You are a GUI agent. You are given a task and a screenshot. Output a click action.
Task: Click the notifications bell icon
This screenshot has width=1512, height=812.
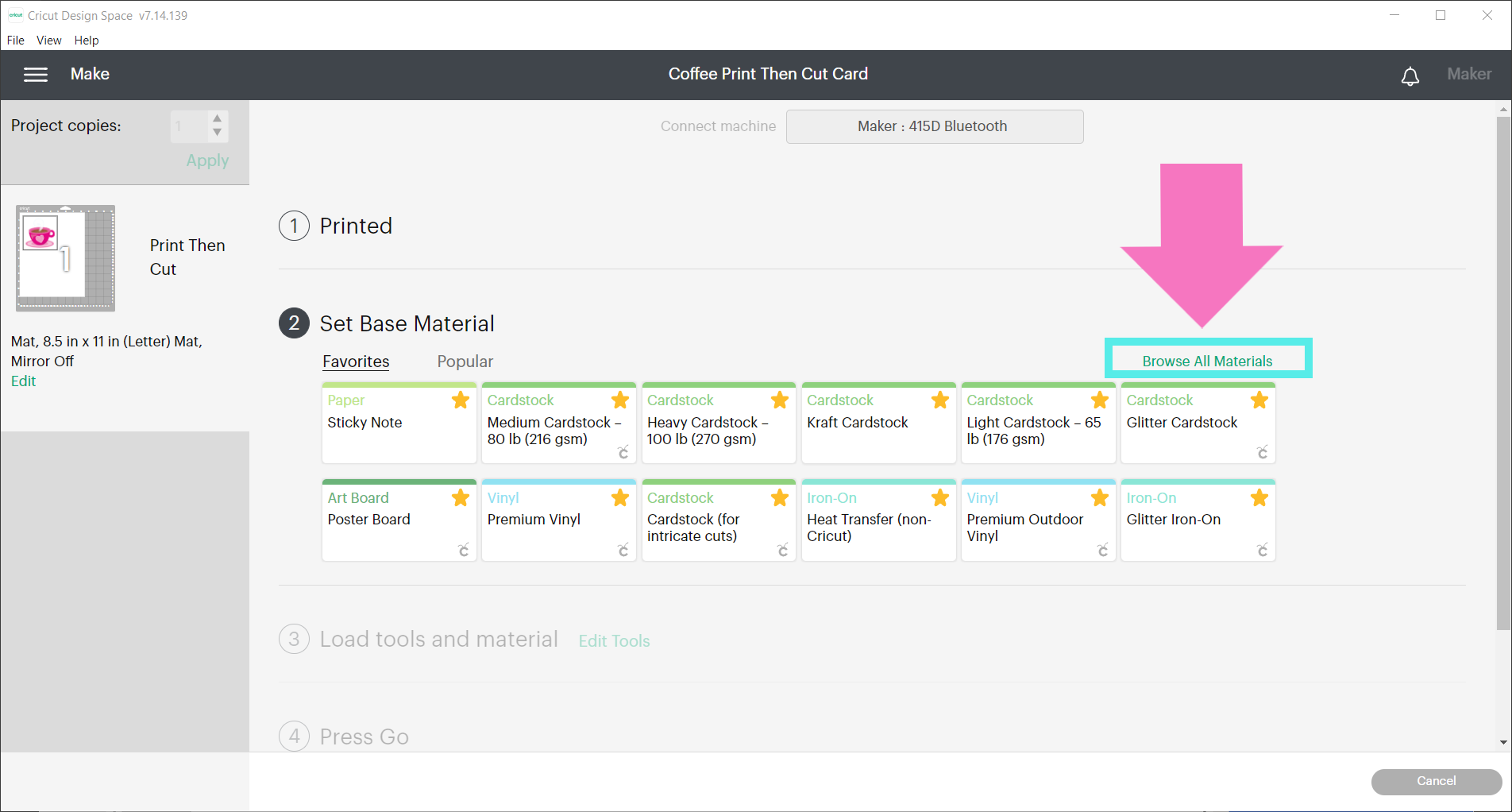1410,76
